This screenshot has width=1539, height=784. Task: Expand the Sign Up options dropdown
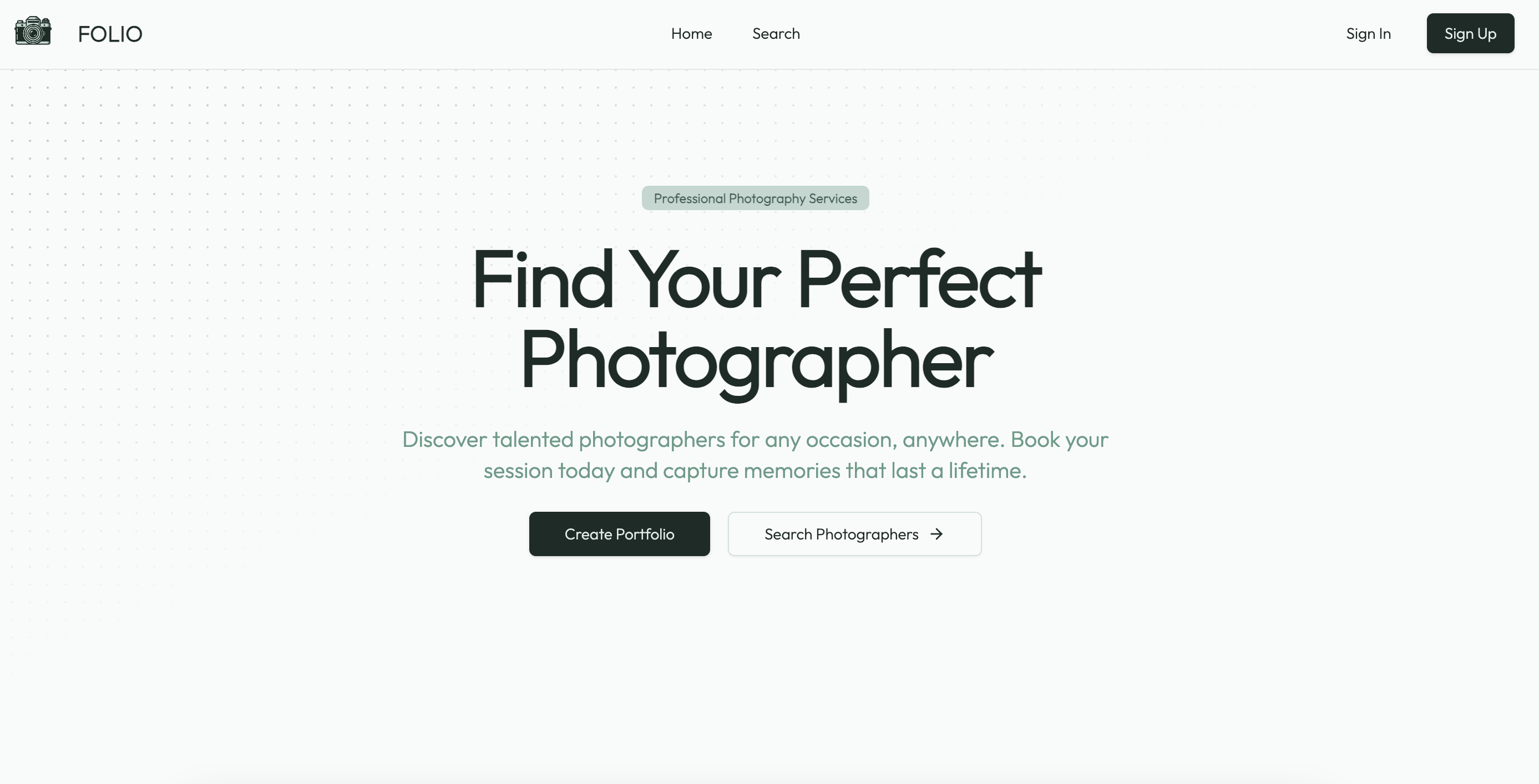tap(1470, 33)
